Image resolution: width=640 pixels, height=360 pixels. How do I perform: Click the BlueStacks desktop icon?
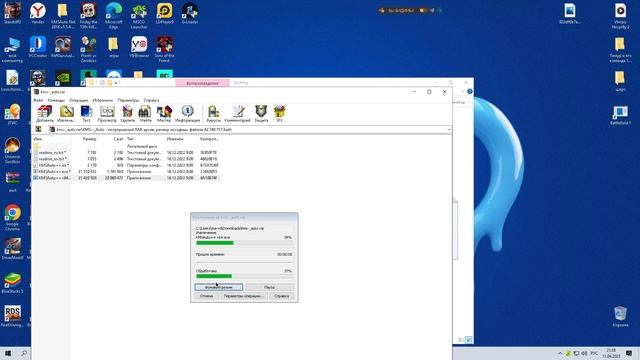coord(12,283)
